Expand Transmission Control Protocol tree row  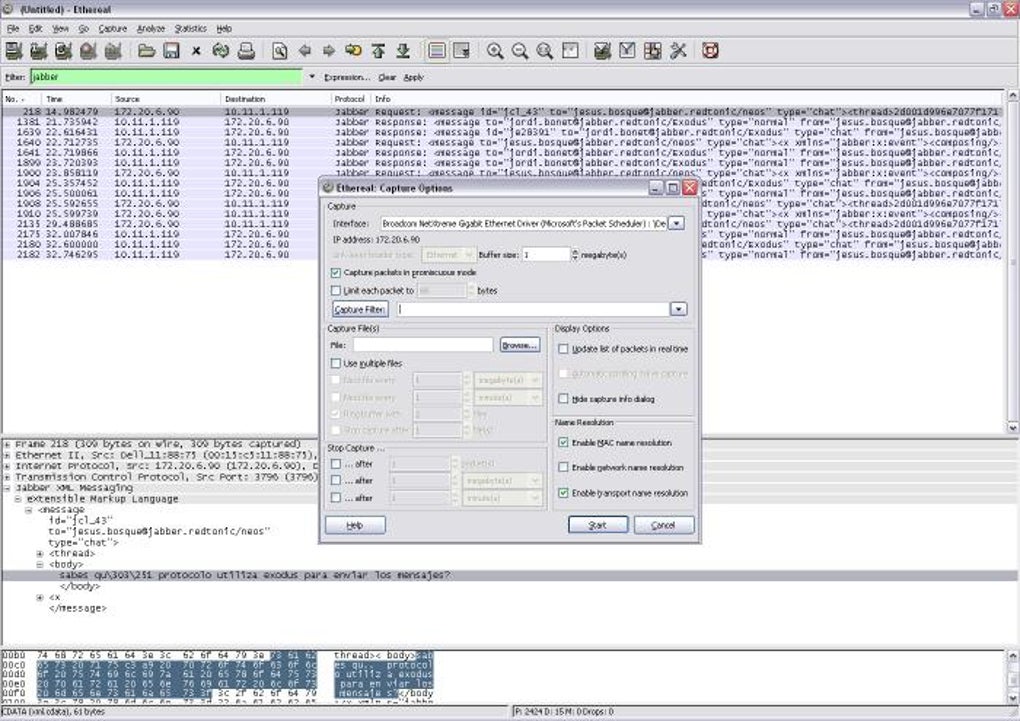click(7, 477)
